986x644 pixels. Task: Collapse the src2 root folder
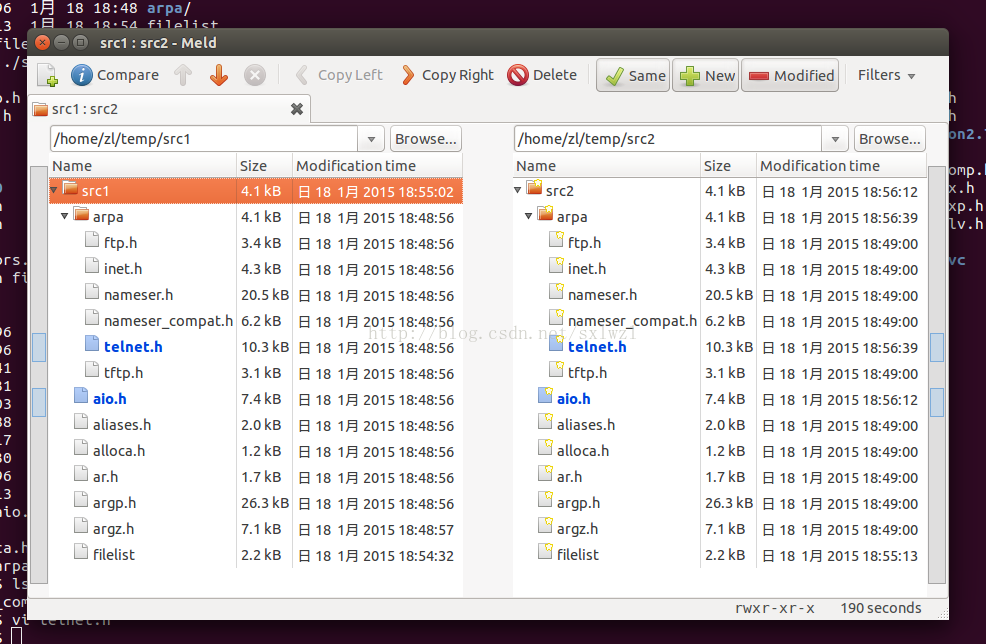click(x=518, y=190)
